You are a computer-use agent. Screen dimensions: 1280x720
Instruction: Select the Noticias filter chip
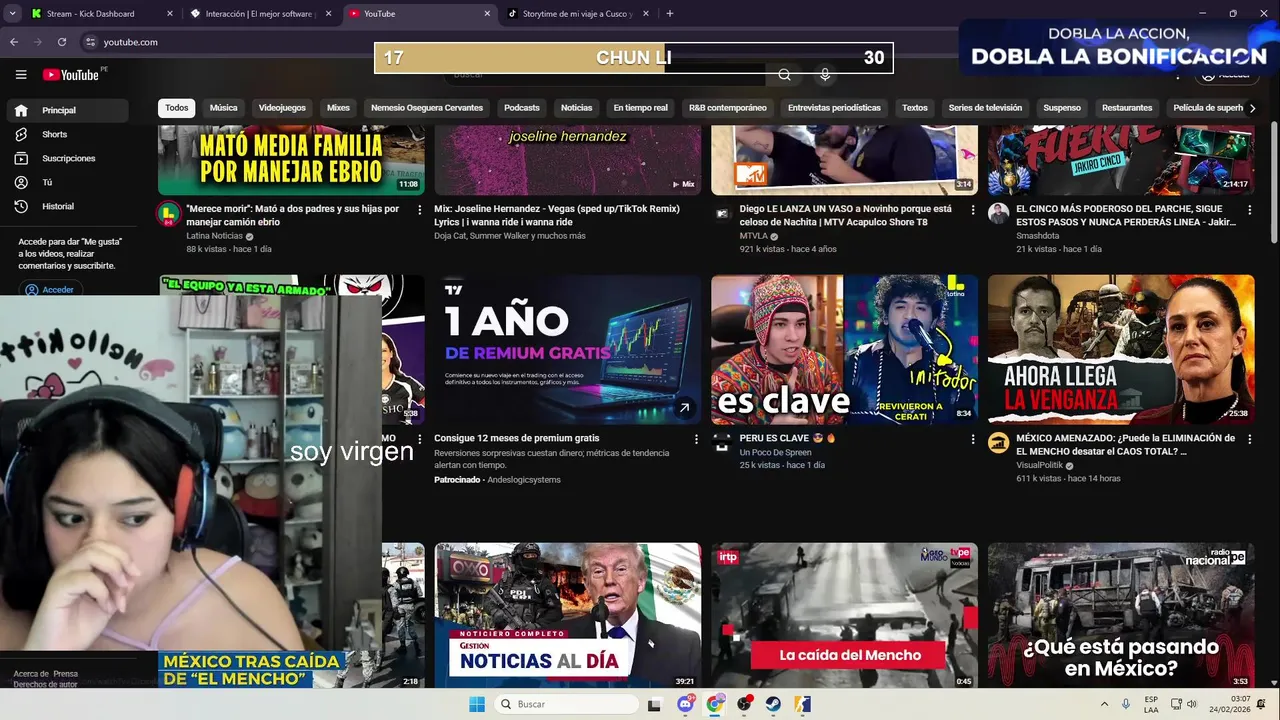tap(577, 108)
